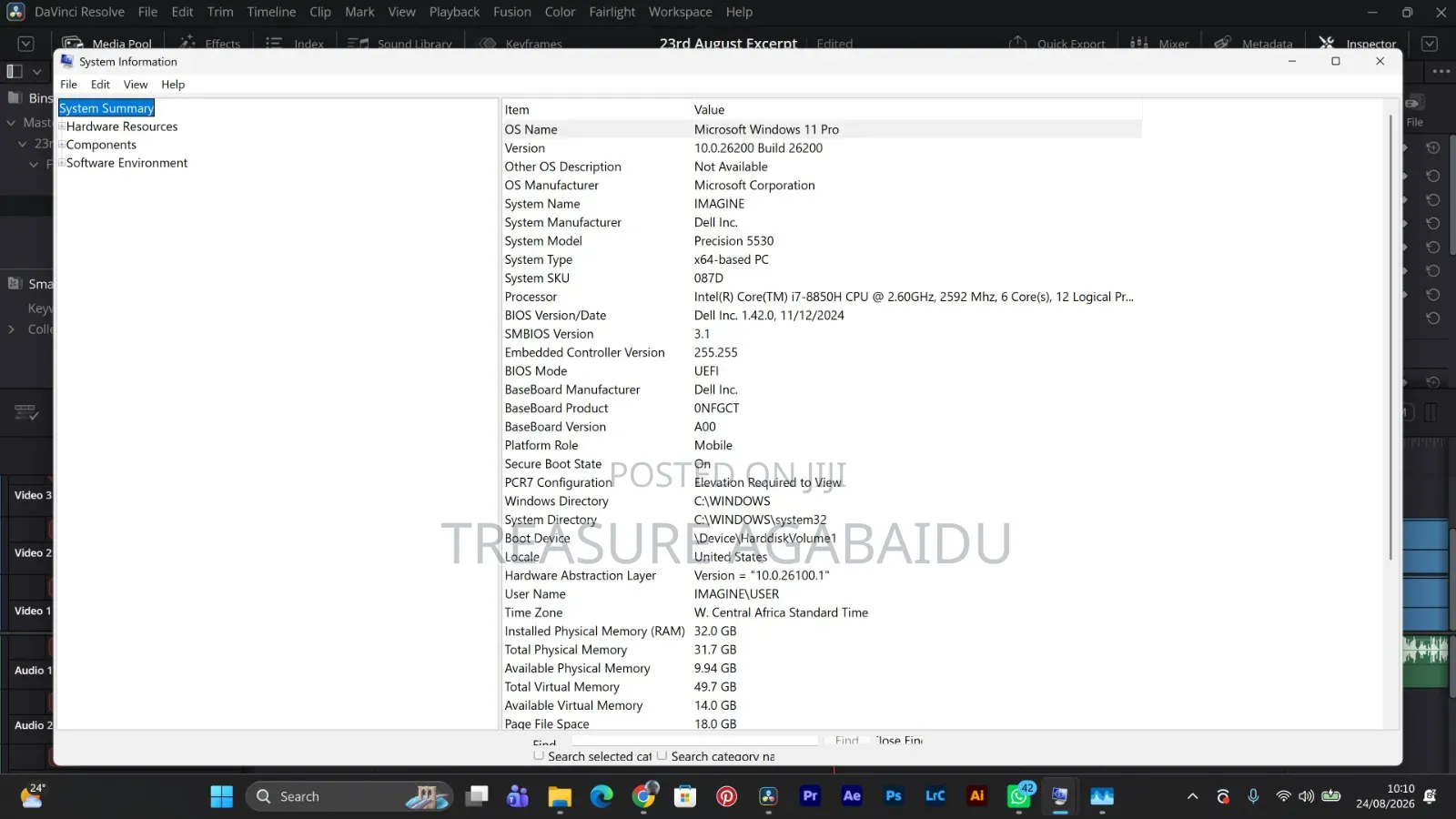Click the Find what text field
Screen dimensions: 1456x819
(x=694, y=740)
